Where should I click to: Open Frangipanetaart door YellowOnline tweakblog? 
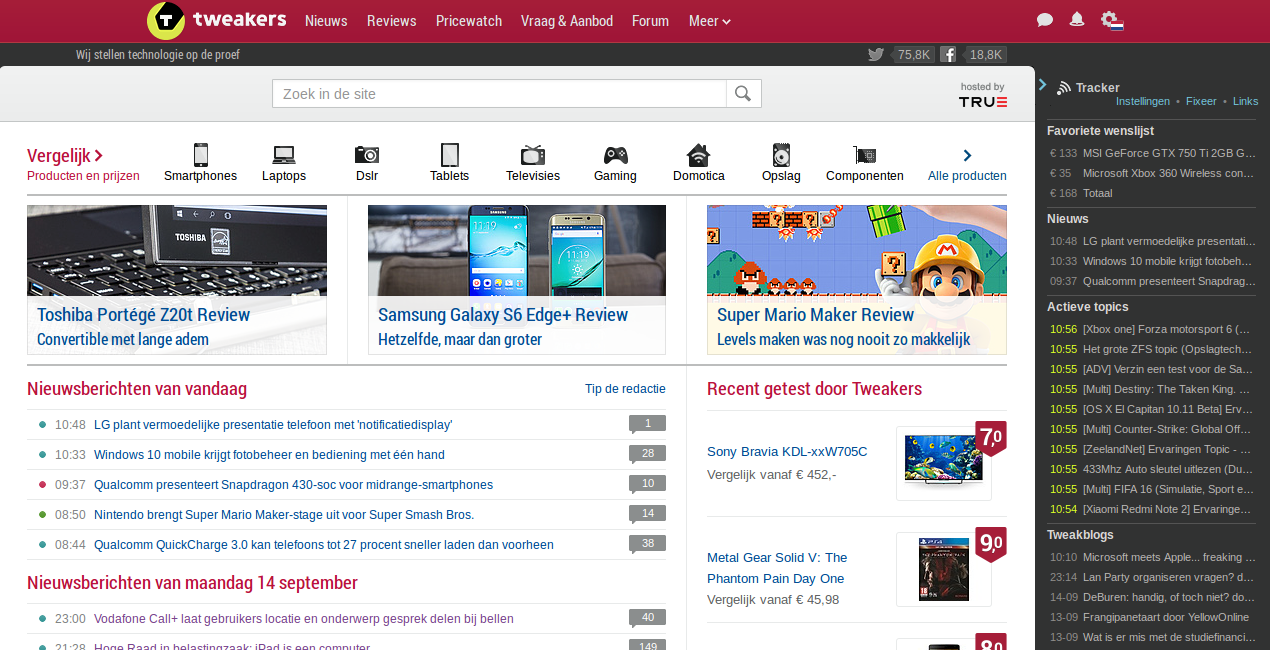coord(1166,617)
